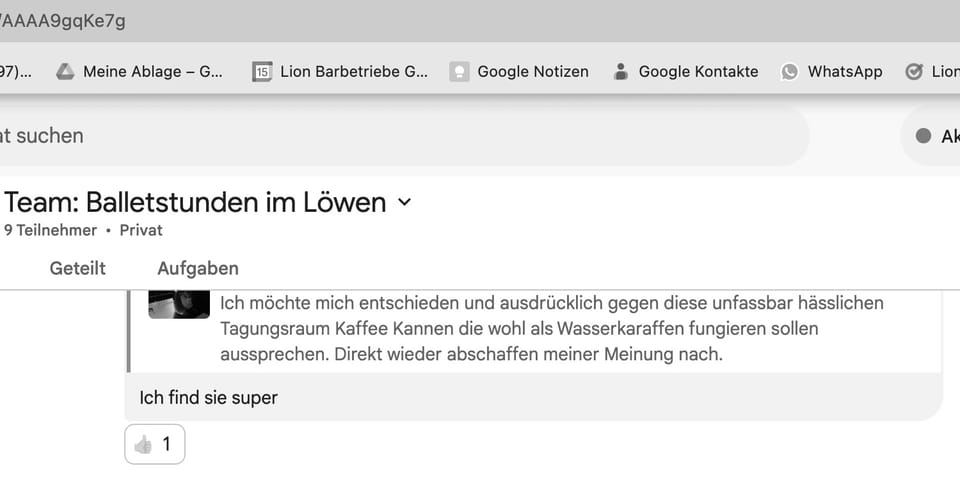
Task: Click the '9 Teilnehmer' member count
Action: click(x=50, y=230)
